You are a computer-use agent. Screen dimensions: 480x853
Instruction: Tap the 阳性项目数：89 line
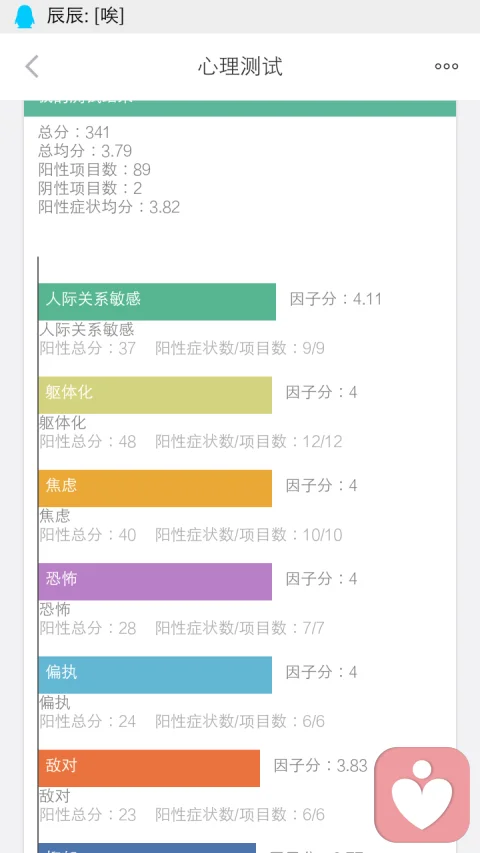click(95, 170)
